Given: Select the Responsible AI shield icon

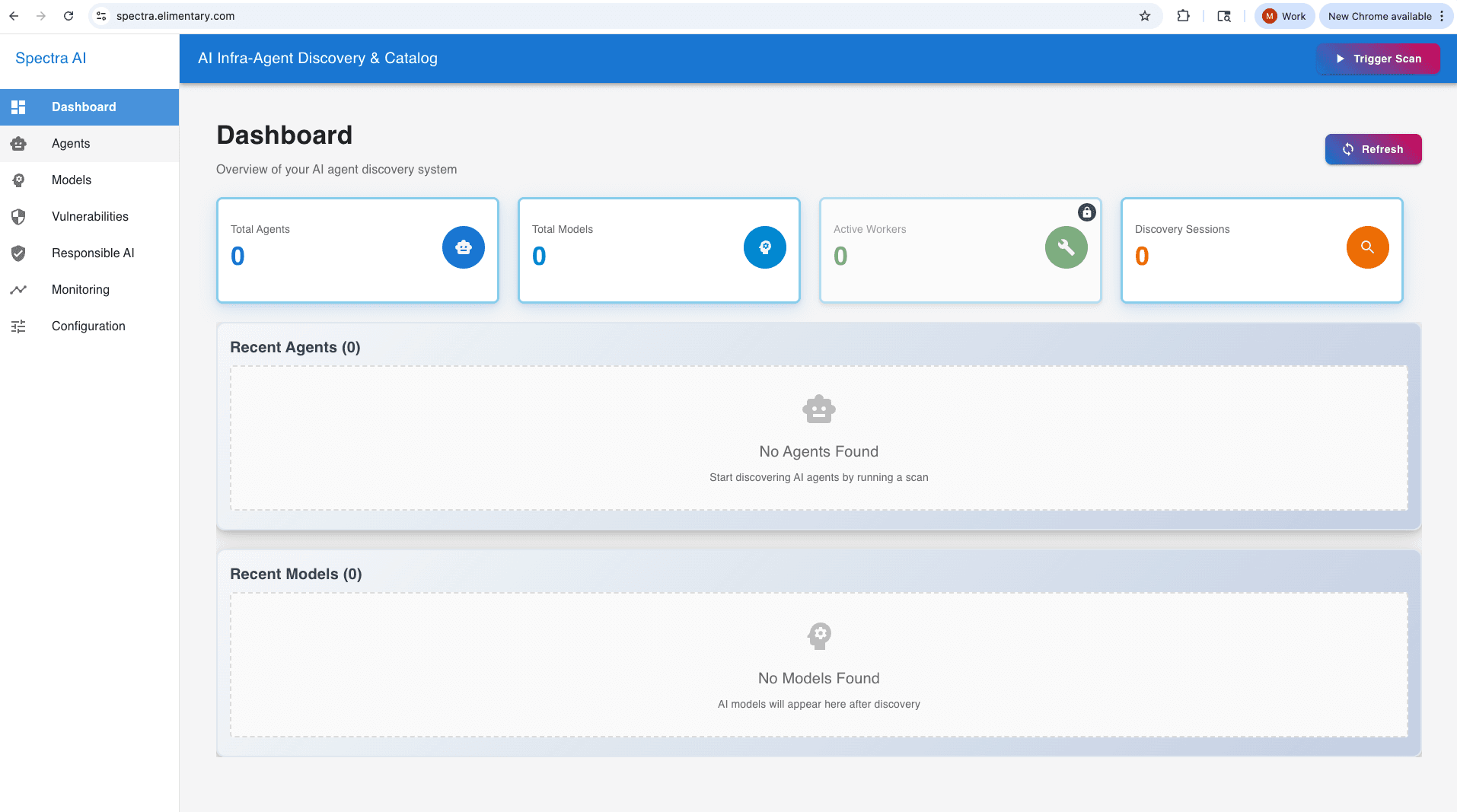Looking at the screenshot, I should pyautogui.click(x=18, y=253).
